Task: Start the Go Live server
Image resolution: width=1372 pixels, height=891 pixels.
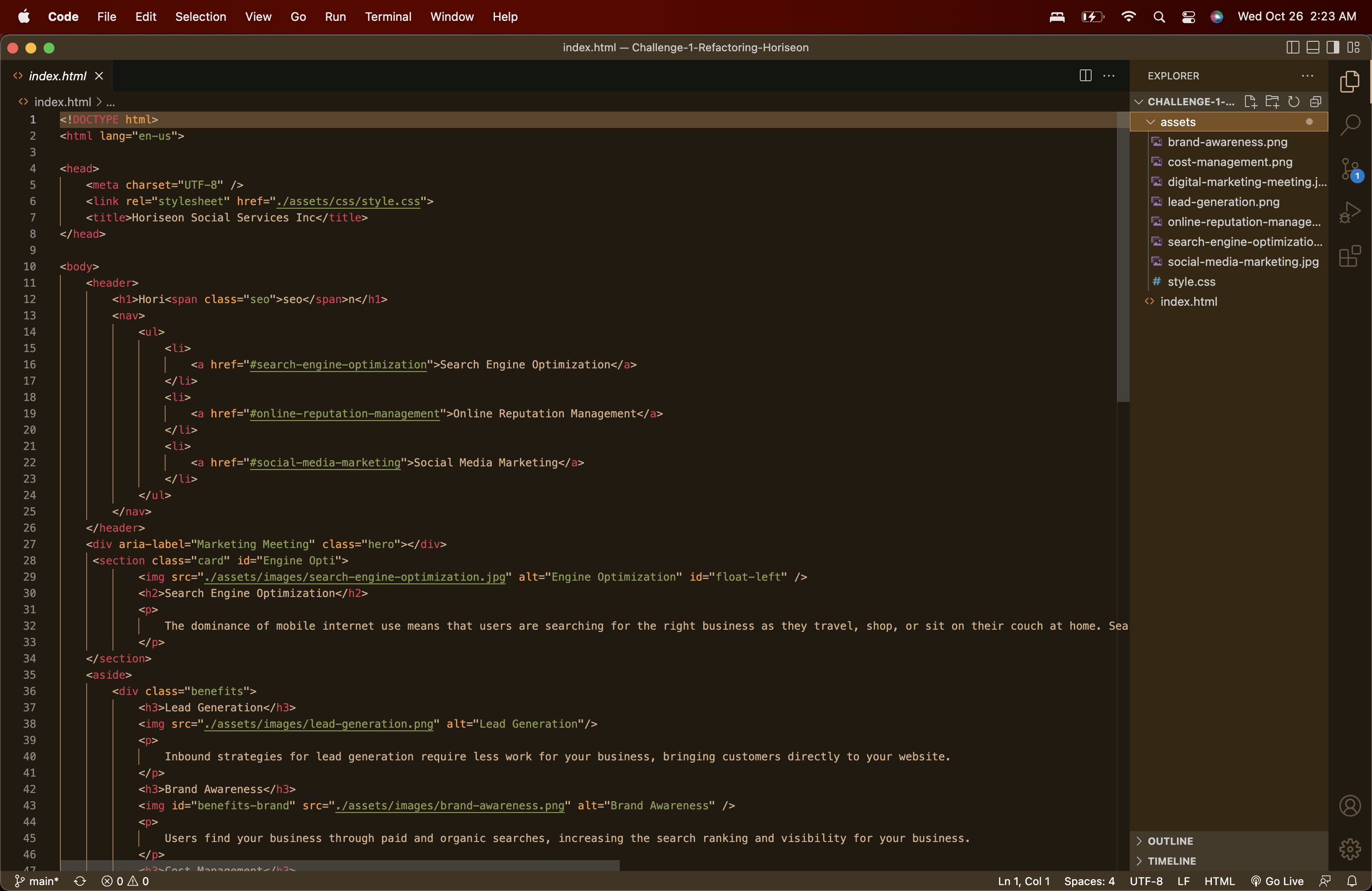Action: coord(1278,881)
